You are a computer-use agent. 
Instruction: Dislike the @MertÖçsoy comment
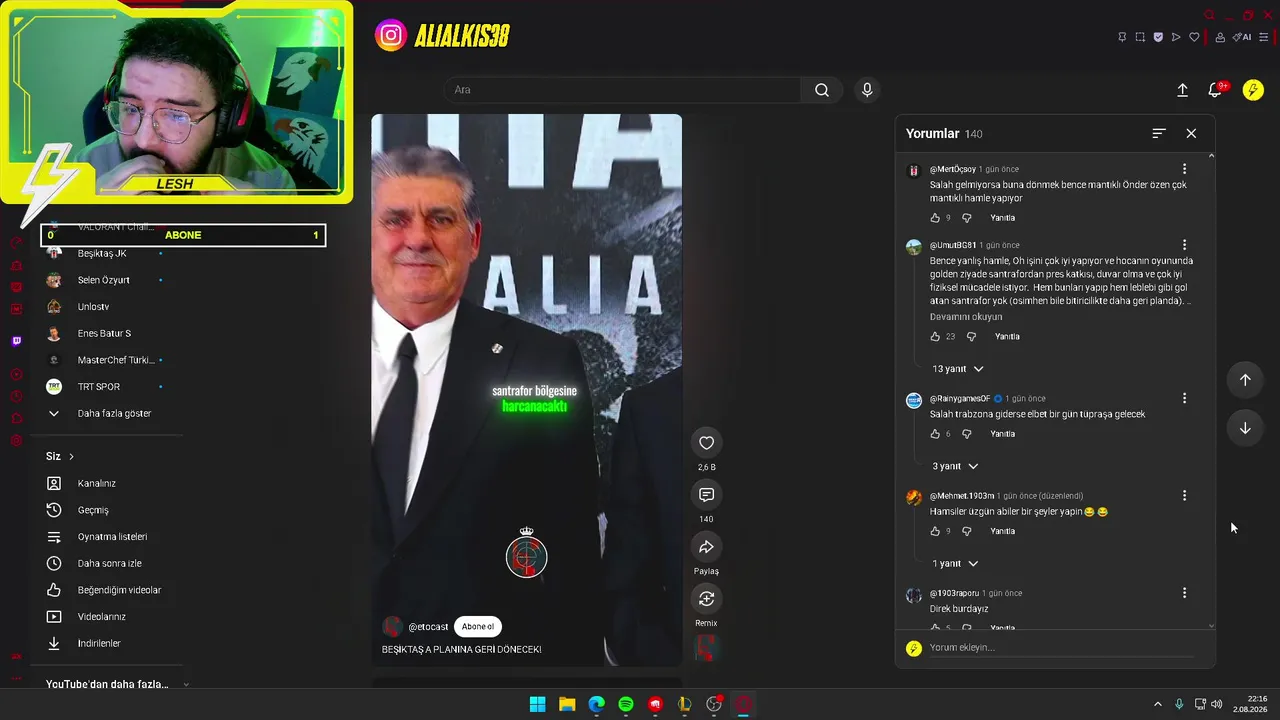(x=966, y=218)
